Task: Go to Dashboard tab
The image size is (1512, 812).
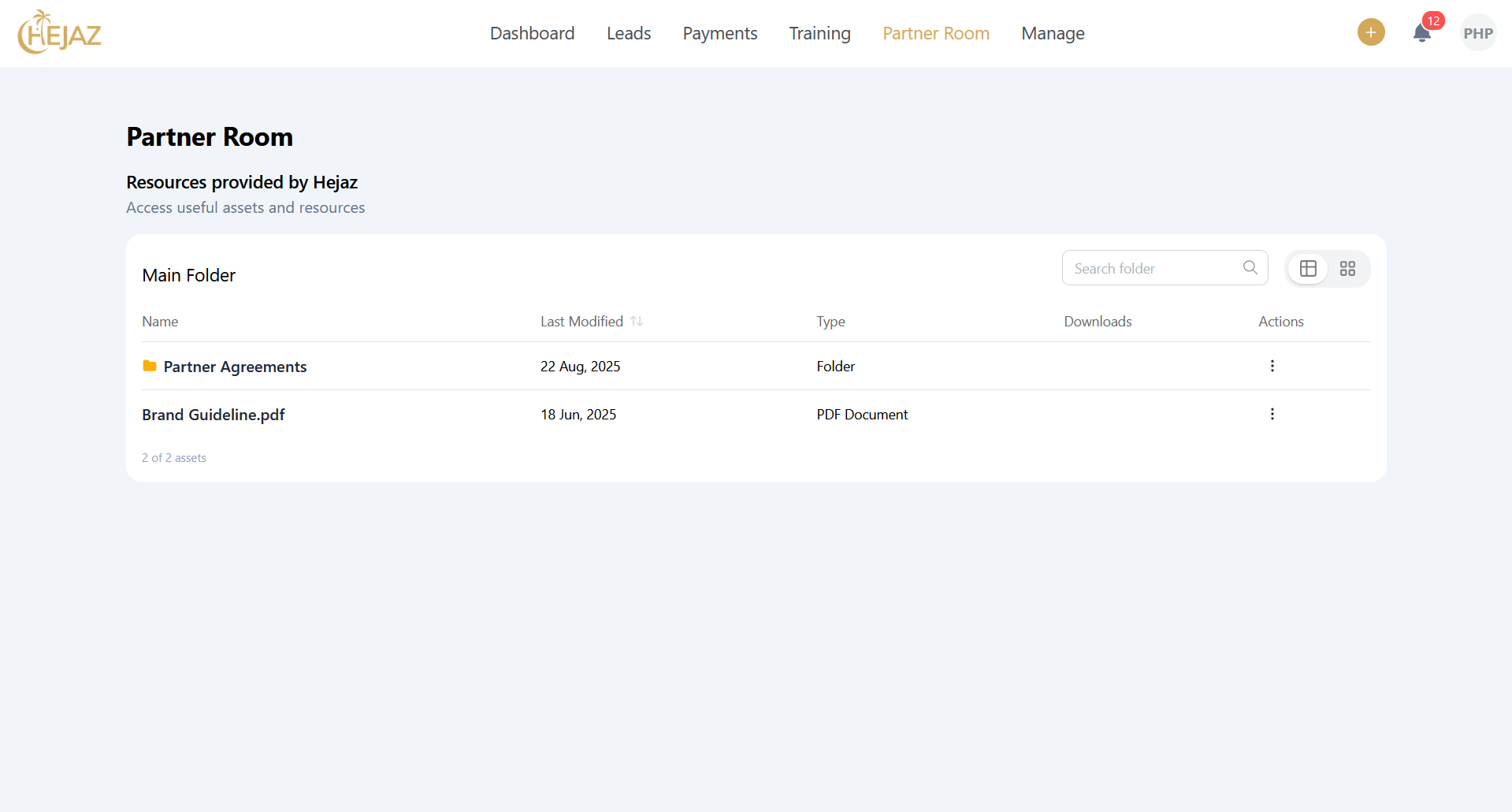Action: click(532, 33)
